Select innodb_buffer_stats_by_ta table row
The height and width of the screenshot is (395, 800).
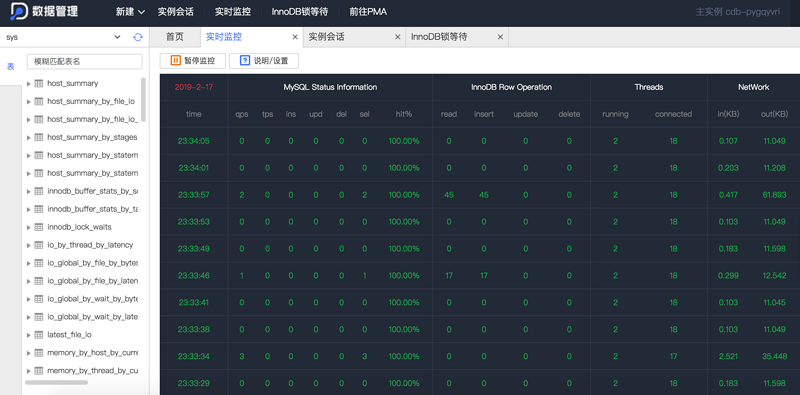pyautogui.click(x=92, y=209)
